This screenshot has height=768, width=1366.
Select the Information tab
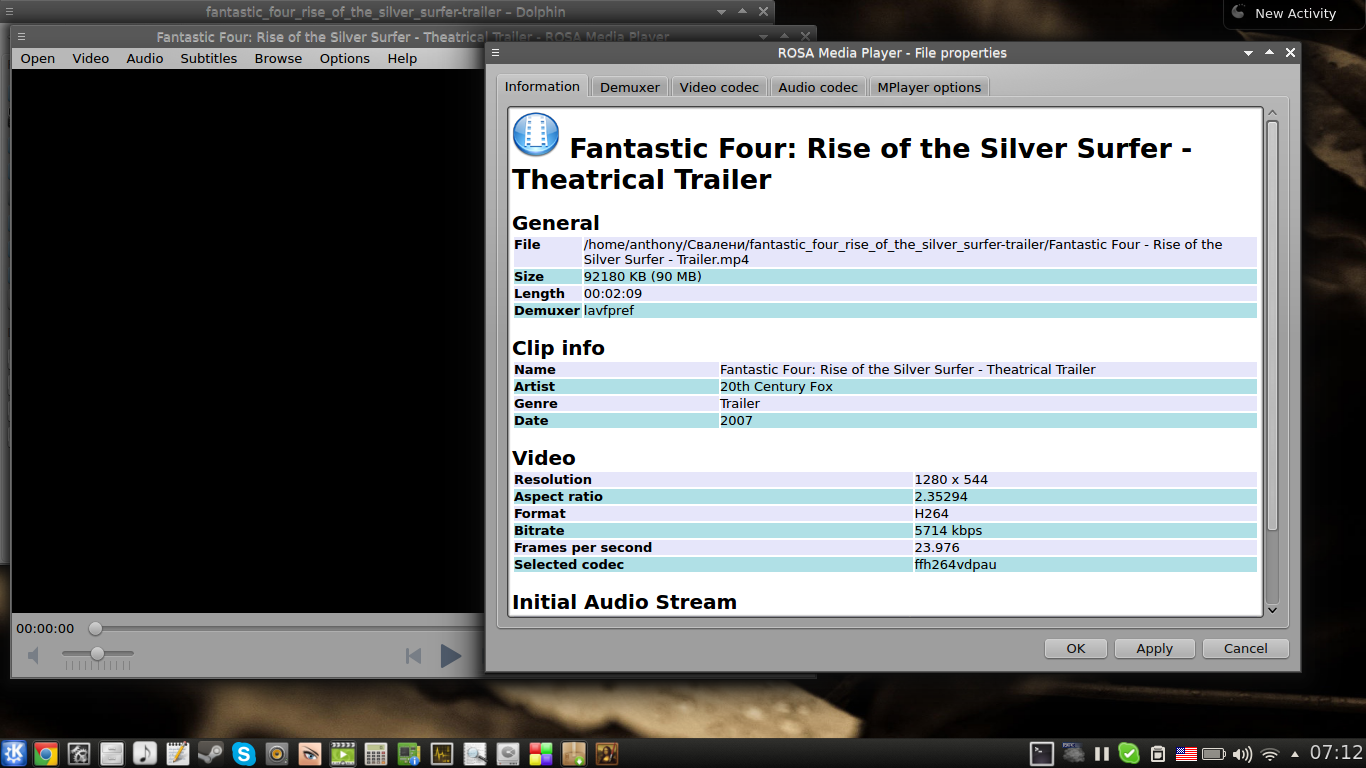click(542, 86)
